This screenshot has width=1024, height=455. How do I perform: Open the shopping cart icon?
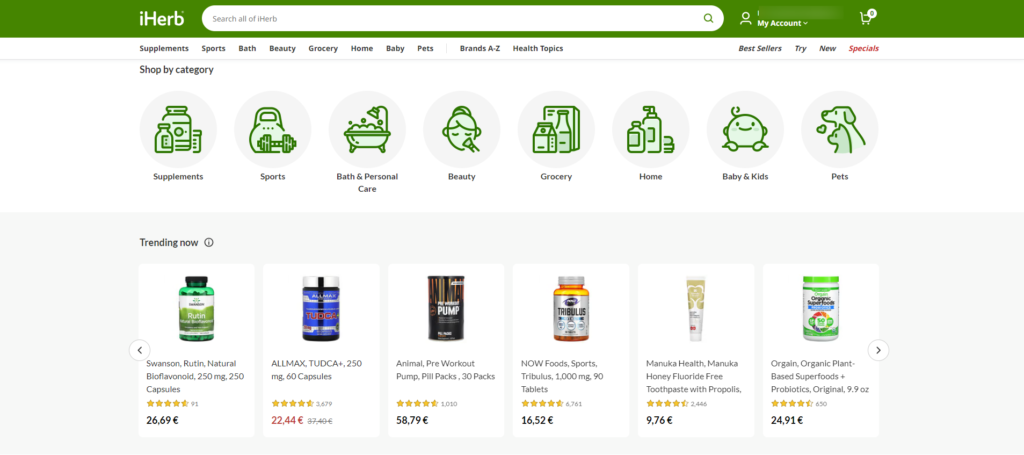pos(867,18)
